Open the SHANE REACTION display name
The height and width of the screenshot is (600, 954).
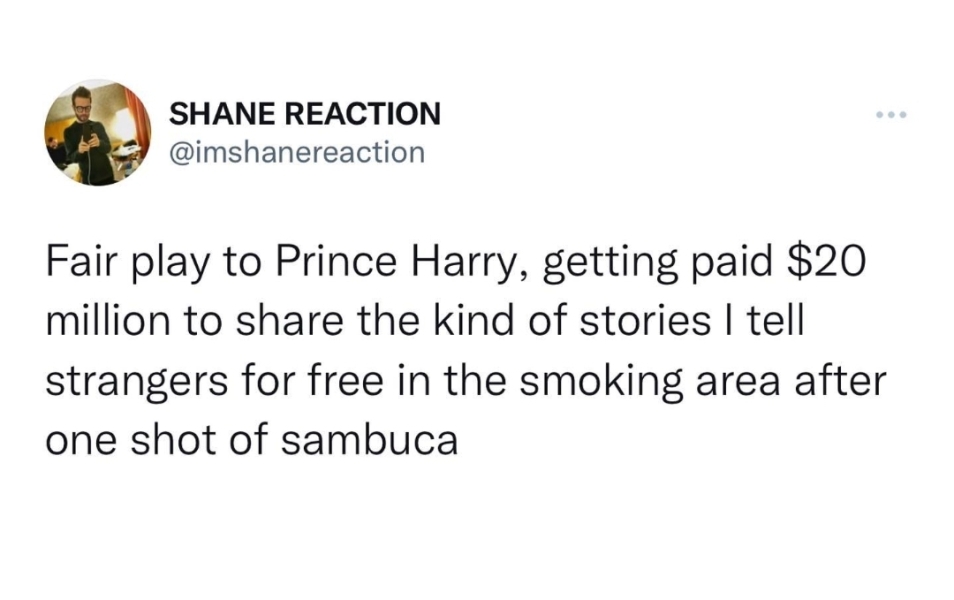[304, 114]
